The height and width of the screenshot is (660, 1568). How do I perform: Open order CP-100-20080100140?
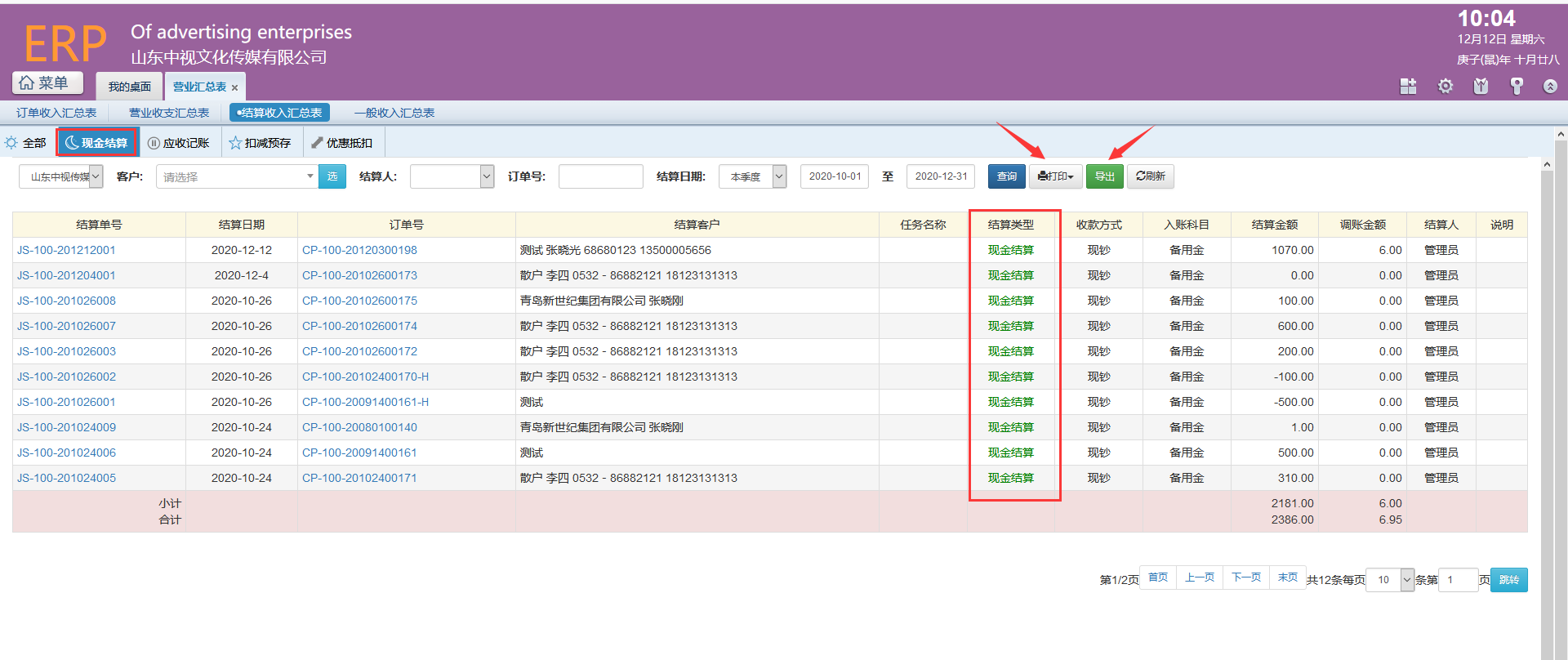(x=359, y=427)
